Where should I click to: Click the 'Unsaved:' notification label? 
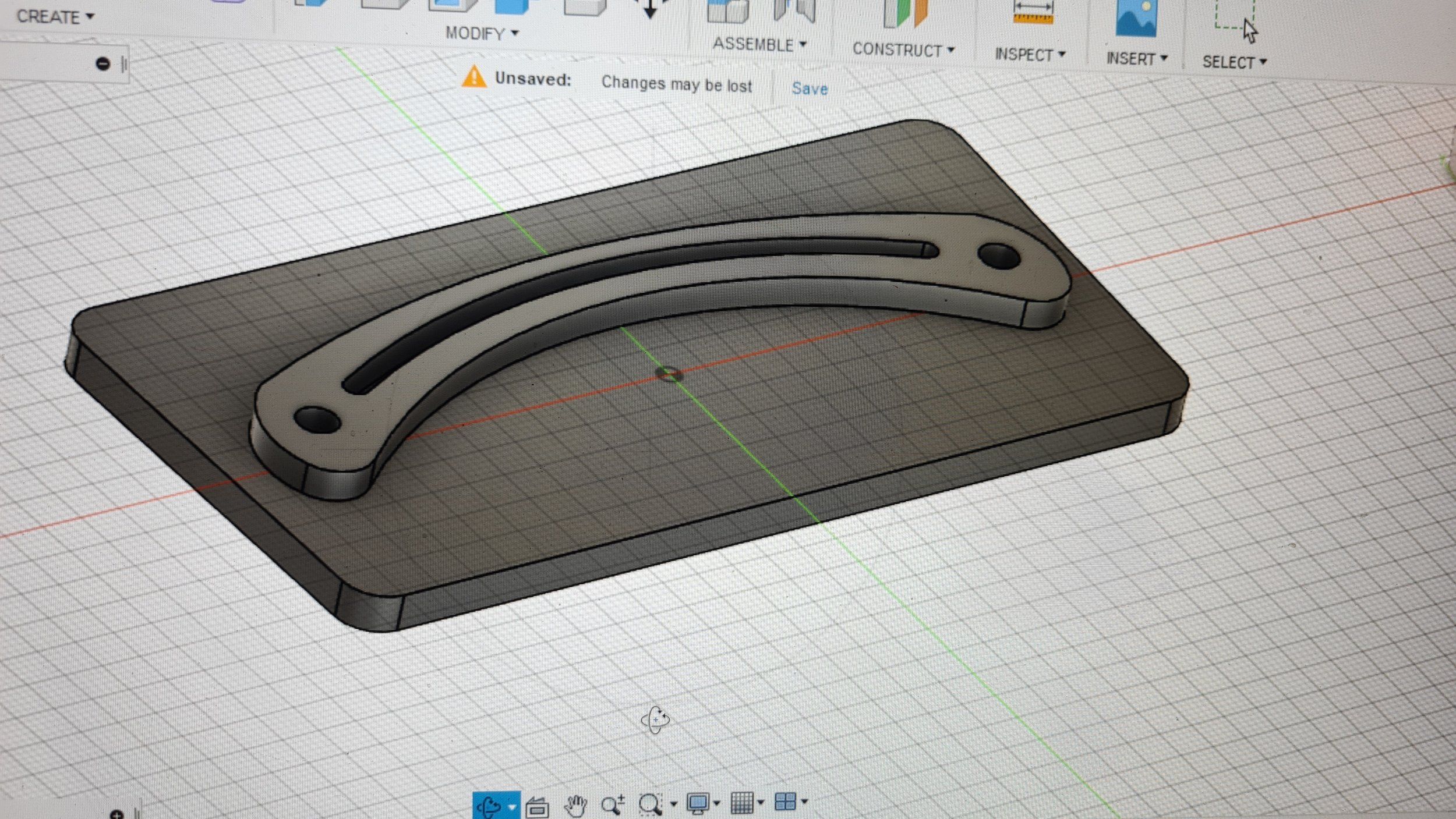[x=533, y=79]
